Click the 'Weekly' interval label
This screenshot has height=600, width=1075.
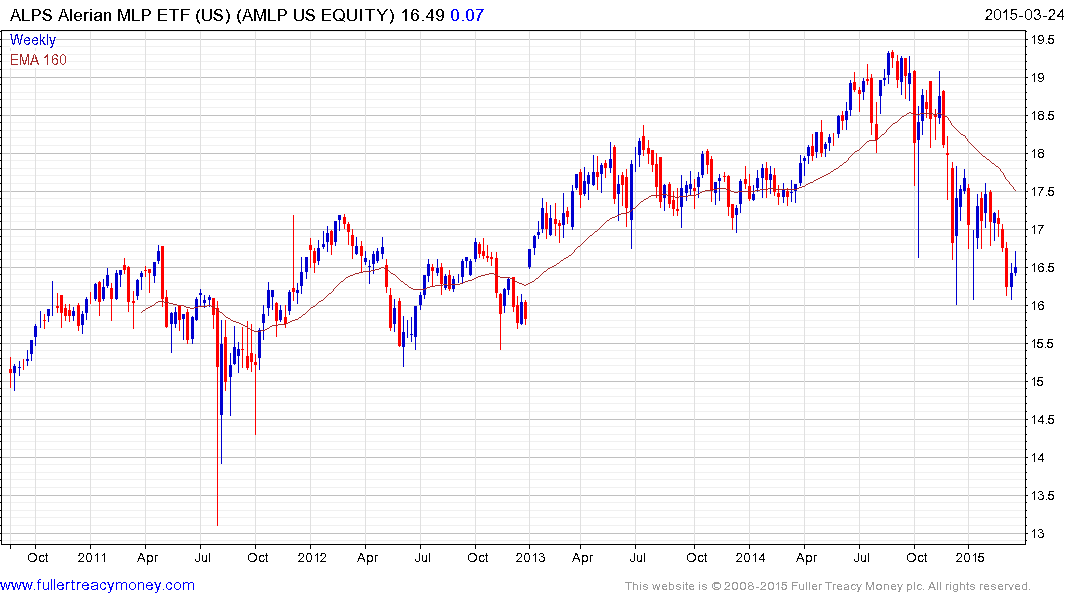(33, 40)
